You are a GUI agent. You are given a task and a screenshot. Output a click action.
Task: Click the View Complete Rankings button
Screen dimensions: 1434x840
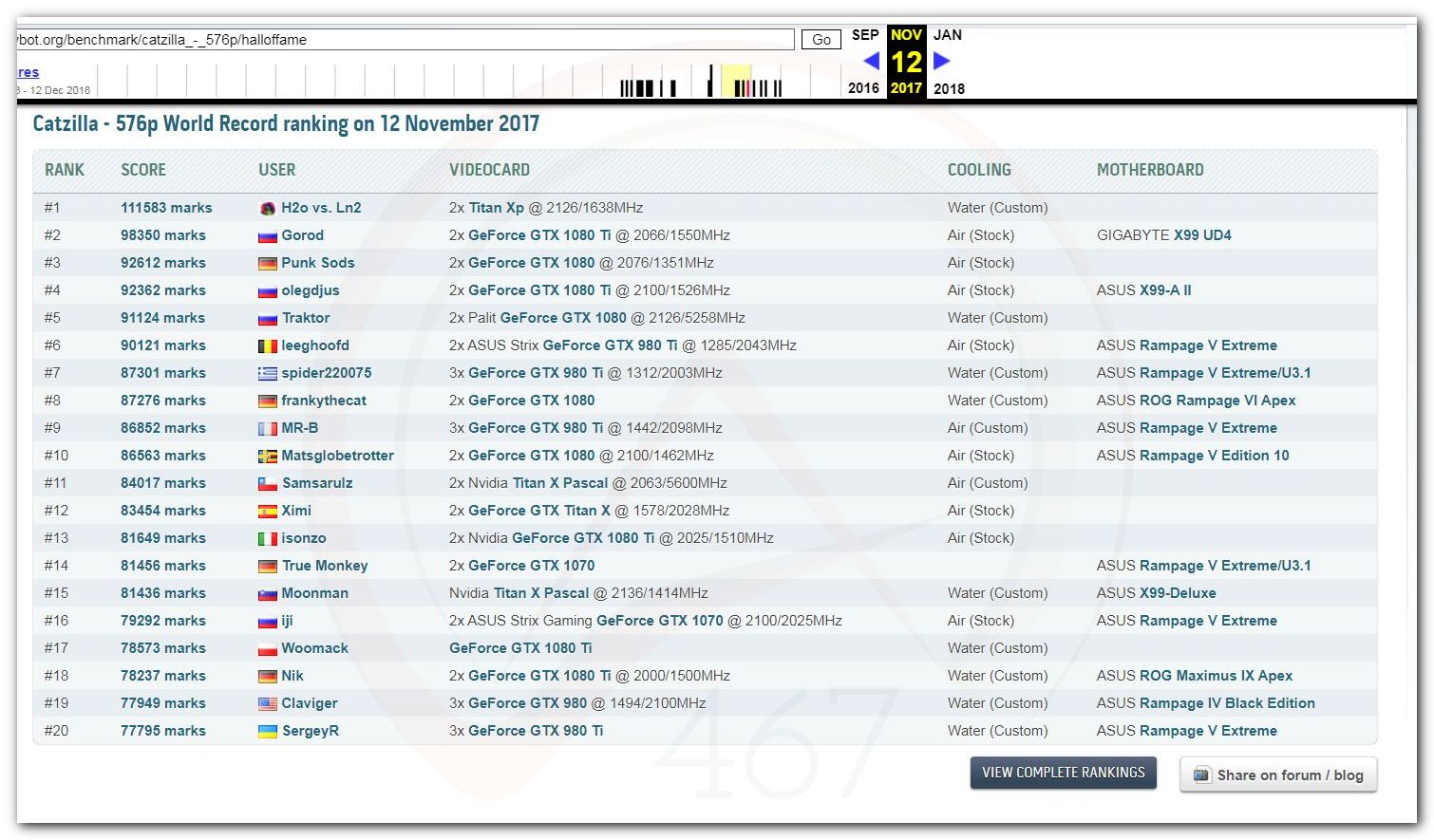point(1064,773)
